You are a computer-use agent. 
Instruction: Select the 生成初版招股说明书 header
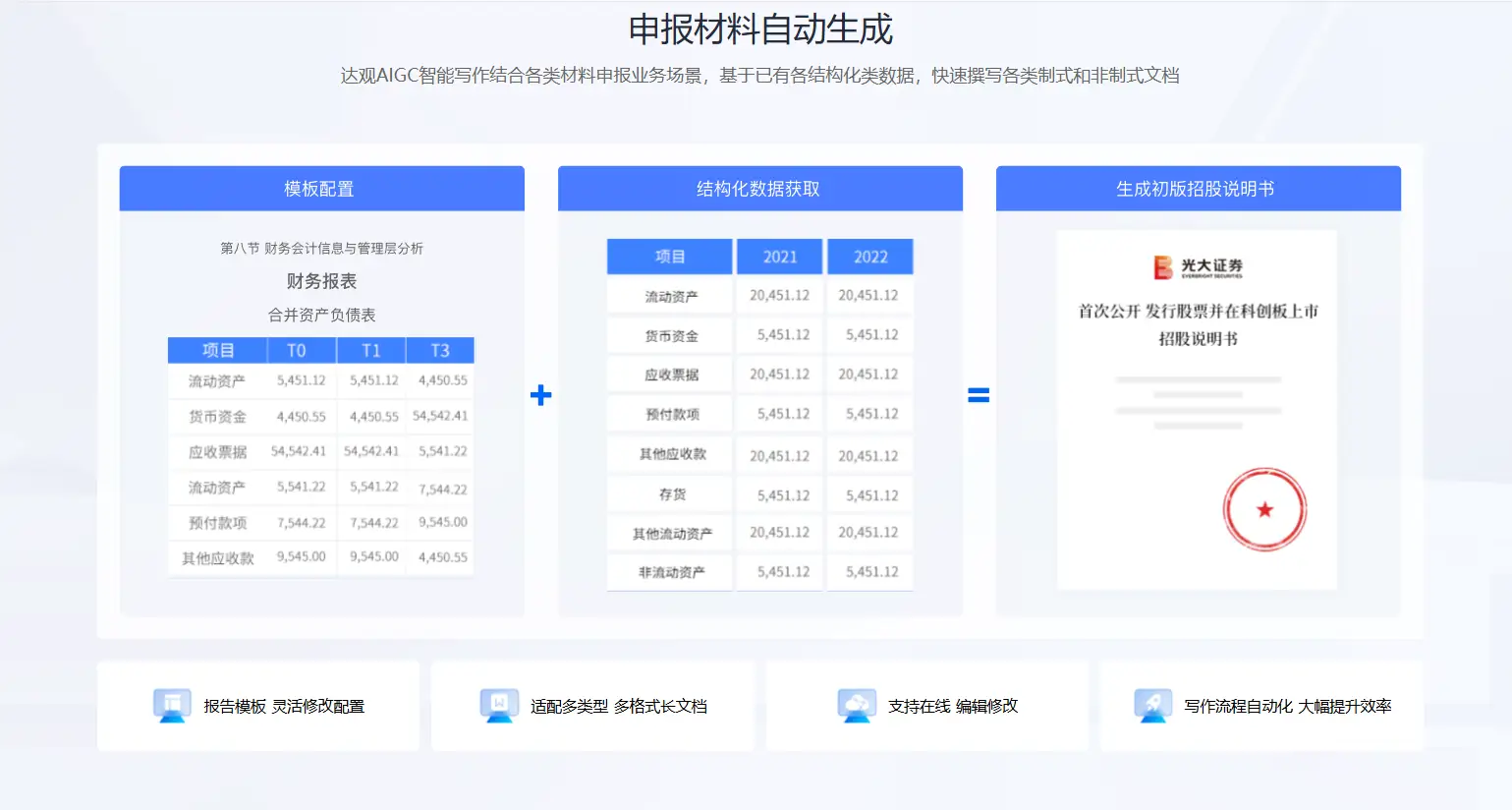point(1198,189)
